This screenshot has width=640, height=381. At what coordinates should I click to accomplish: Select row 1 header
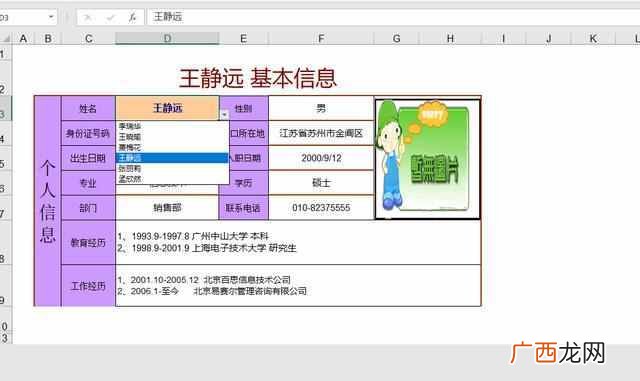point(5,54)
